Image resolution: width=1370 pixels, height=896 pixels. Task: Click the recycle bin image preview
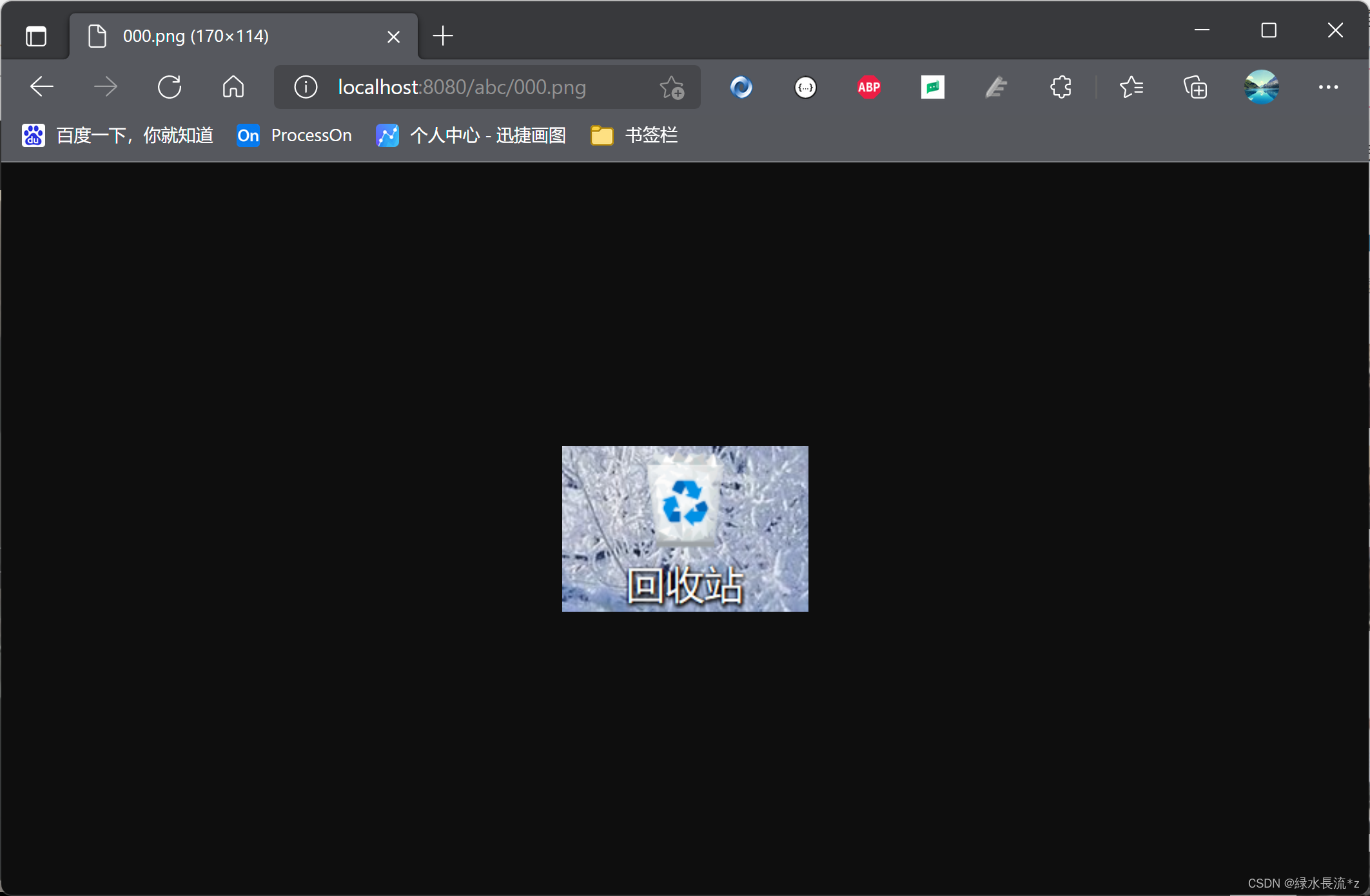coord(685,529)
